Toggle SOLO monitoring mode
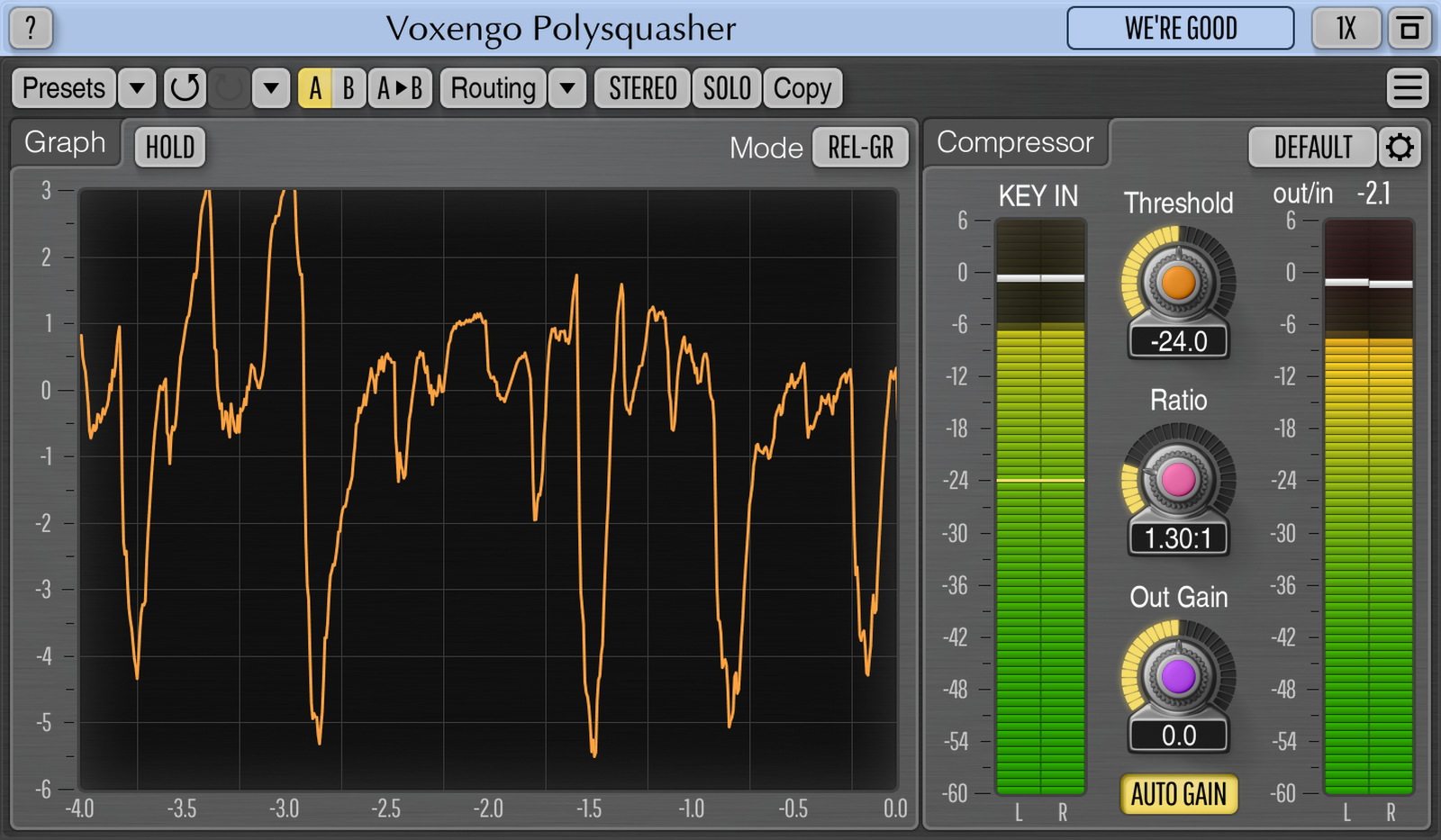Screen dimensions: 1441x840 (726, 87)
